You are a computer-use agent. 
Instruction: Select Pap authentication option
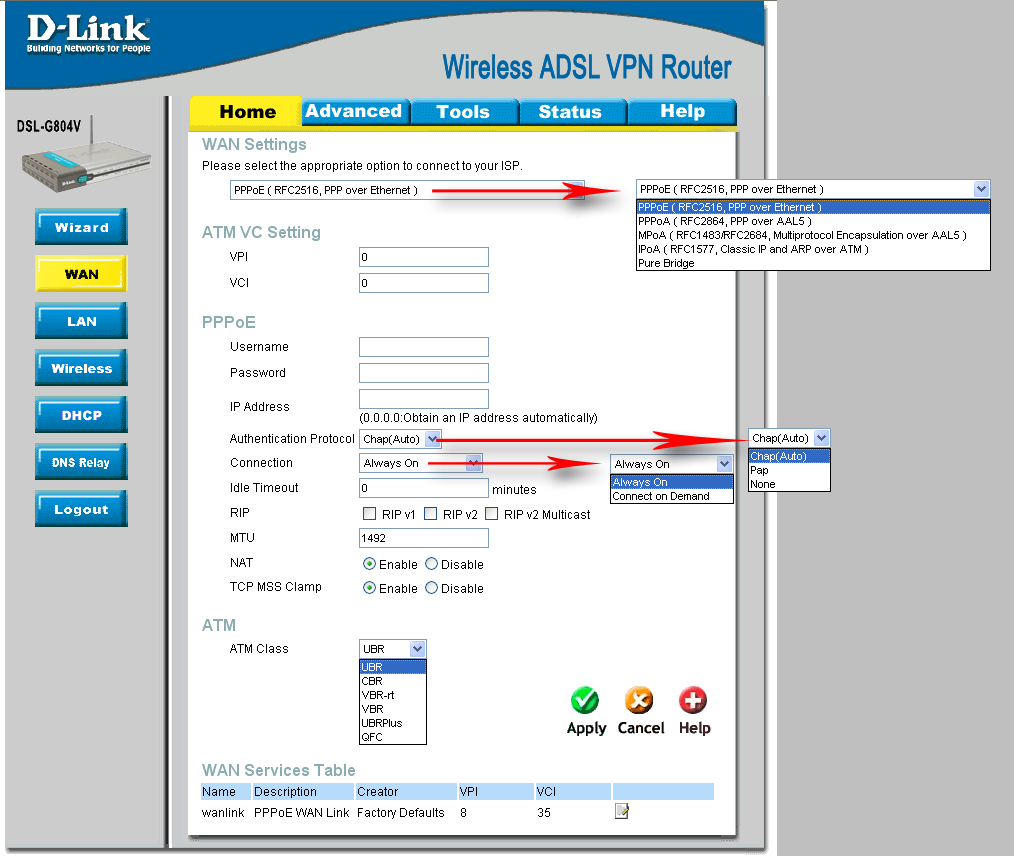click(x=789, y=470)
